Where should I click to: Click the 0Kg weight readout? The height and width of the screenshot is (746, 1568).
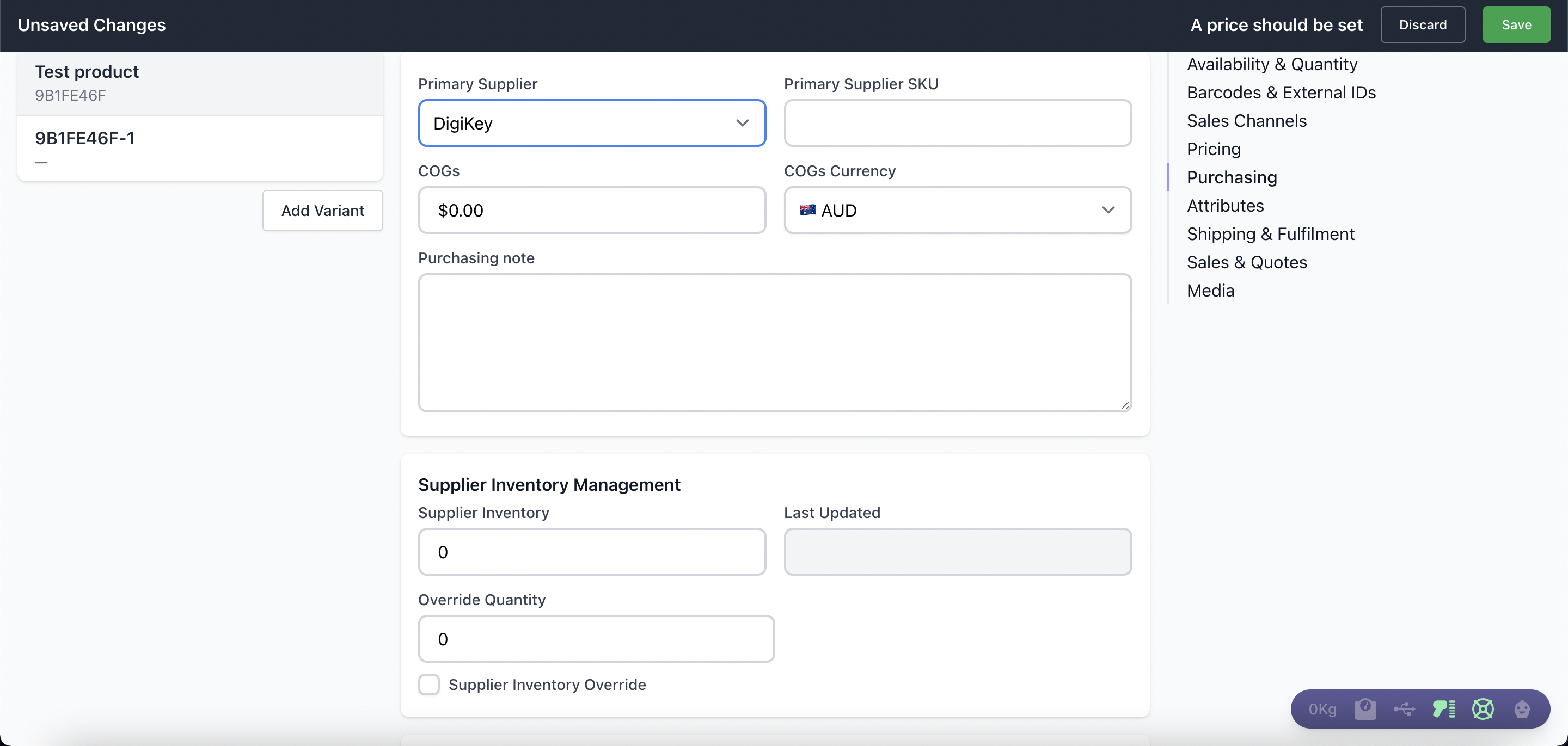click(x=1322, y=709)
